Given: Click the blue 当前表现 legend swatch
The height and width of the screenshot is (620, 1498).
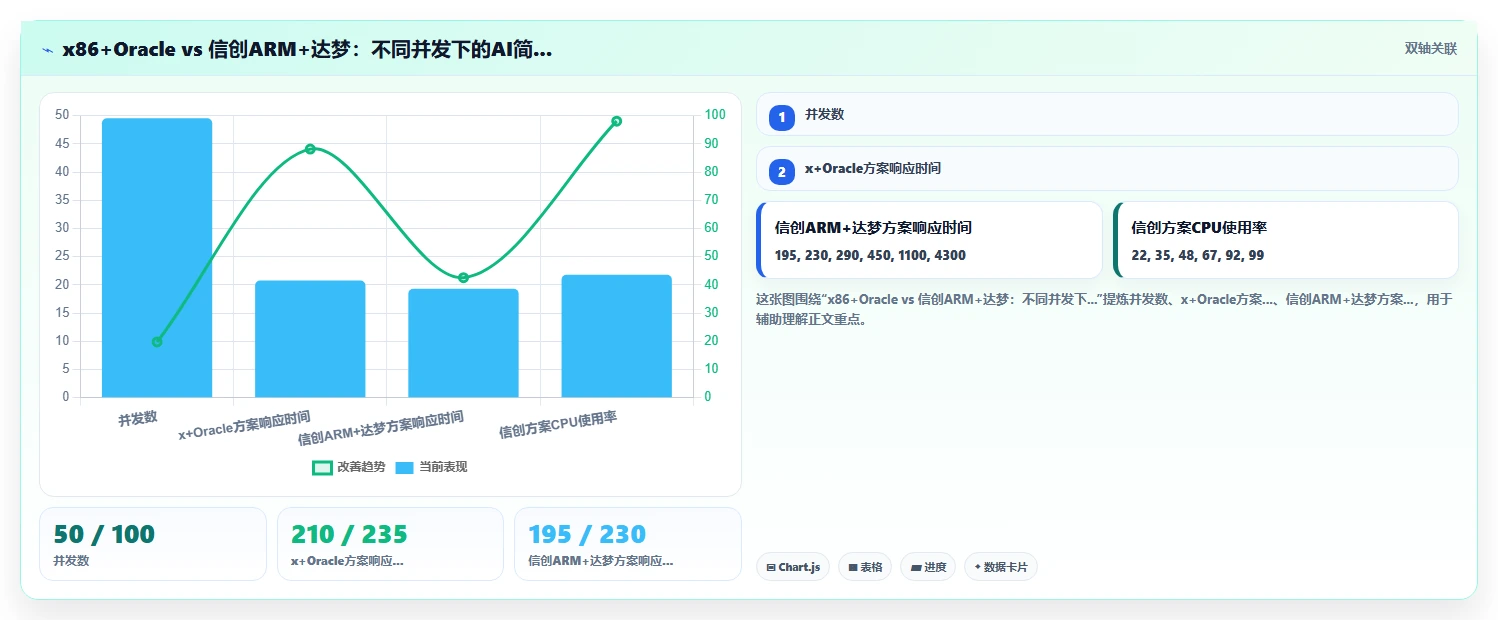Looking at the screenshot, I should tap(405, 467).
